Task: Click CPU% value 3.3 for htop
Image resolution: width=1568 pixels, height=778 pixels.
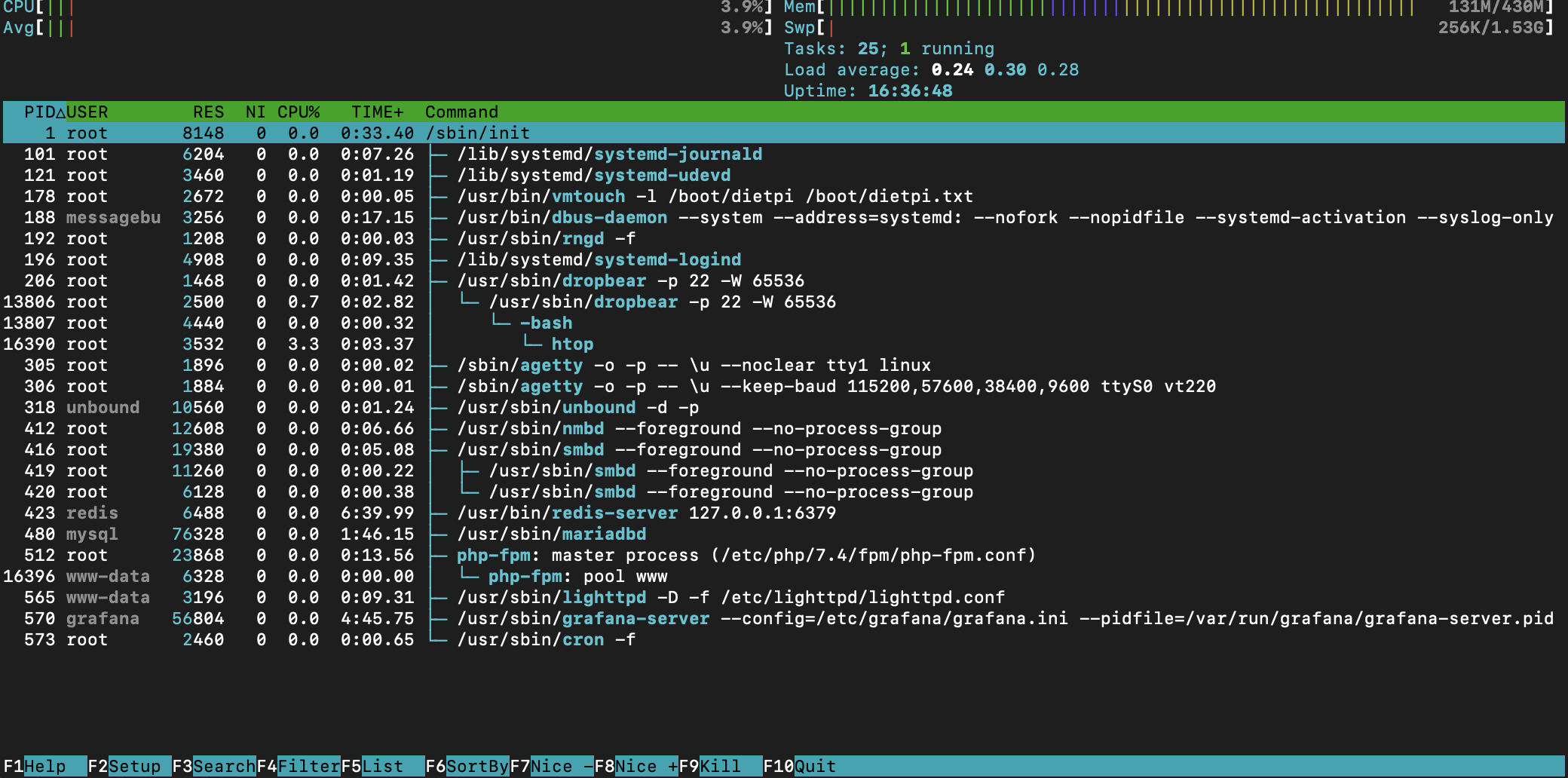Action: pyautogui.click(x=304, y=344)
